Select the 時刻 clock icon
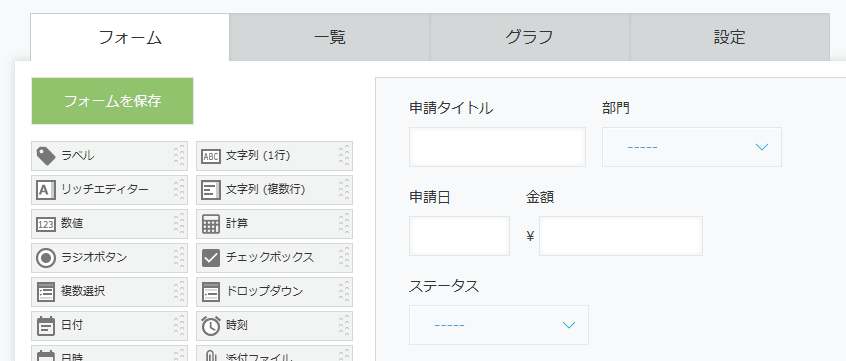Viewport: 846px width, 361px height. (x=210, y=326)
